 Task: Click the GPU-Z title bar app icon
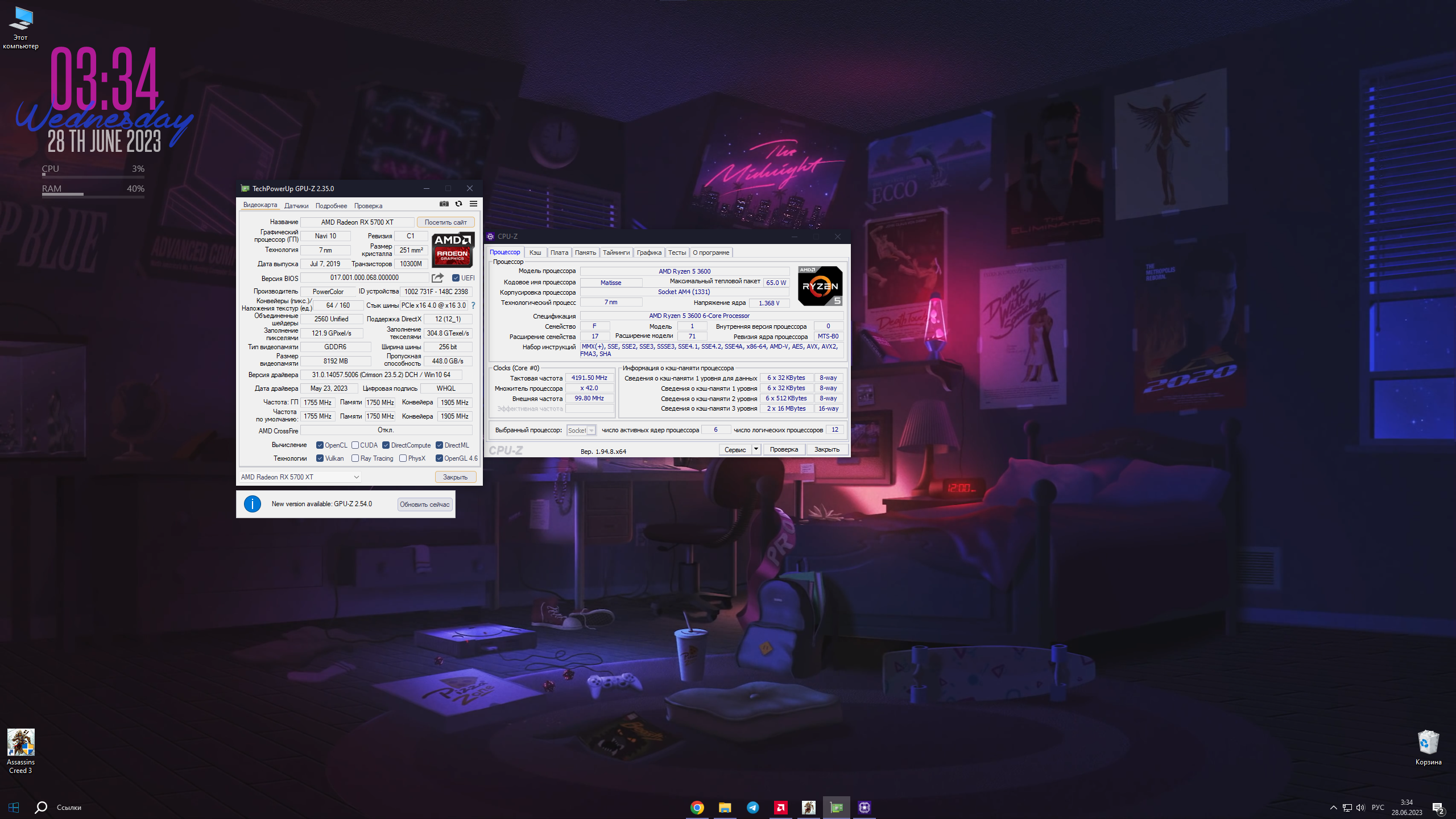(x=245, y=188)
